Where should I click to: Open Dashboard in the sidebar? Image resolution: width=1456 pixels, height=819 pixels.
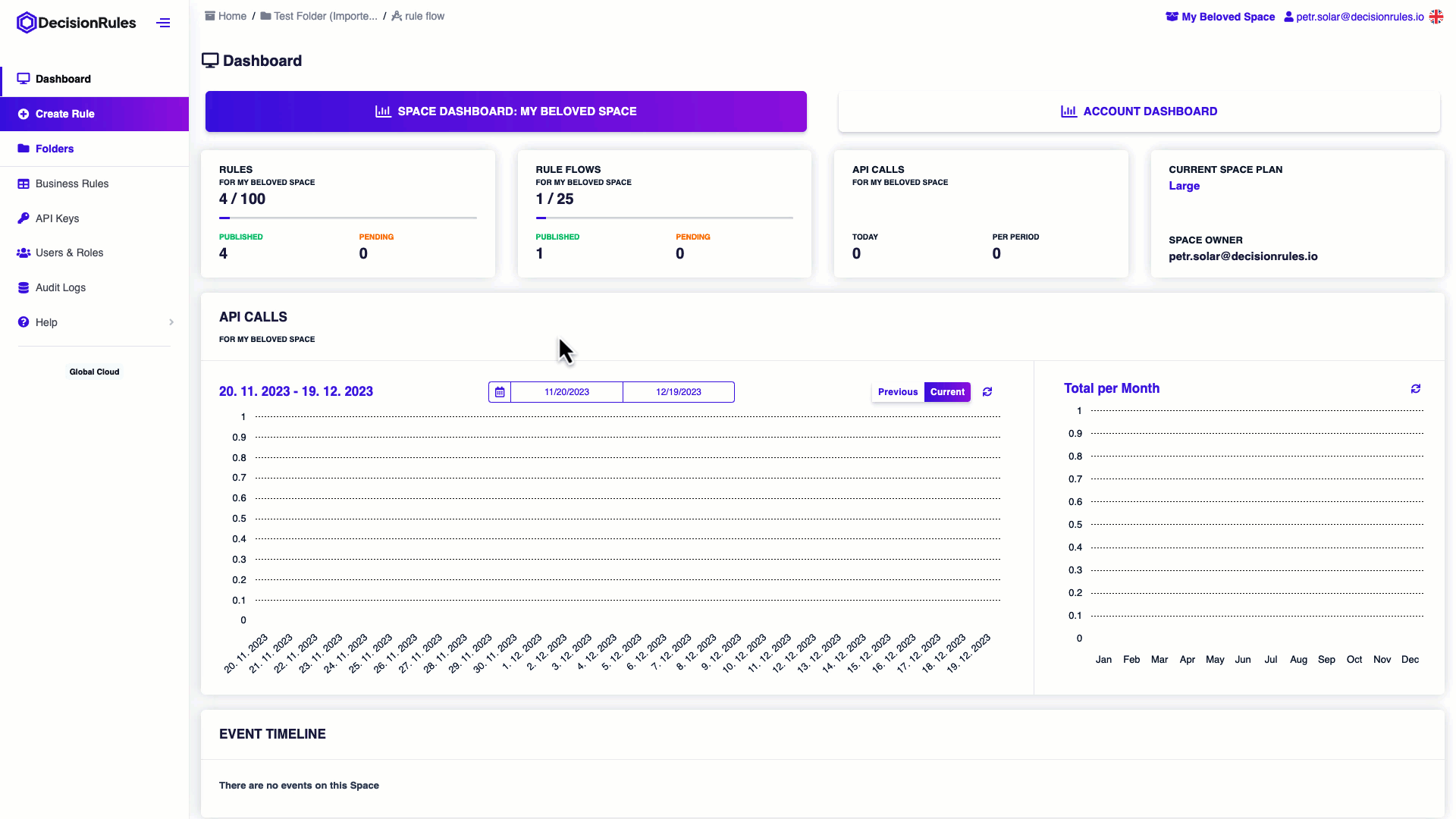tap(95, 79)
